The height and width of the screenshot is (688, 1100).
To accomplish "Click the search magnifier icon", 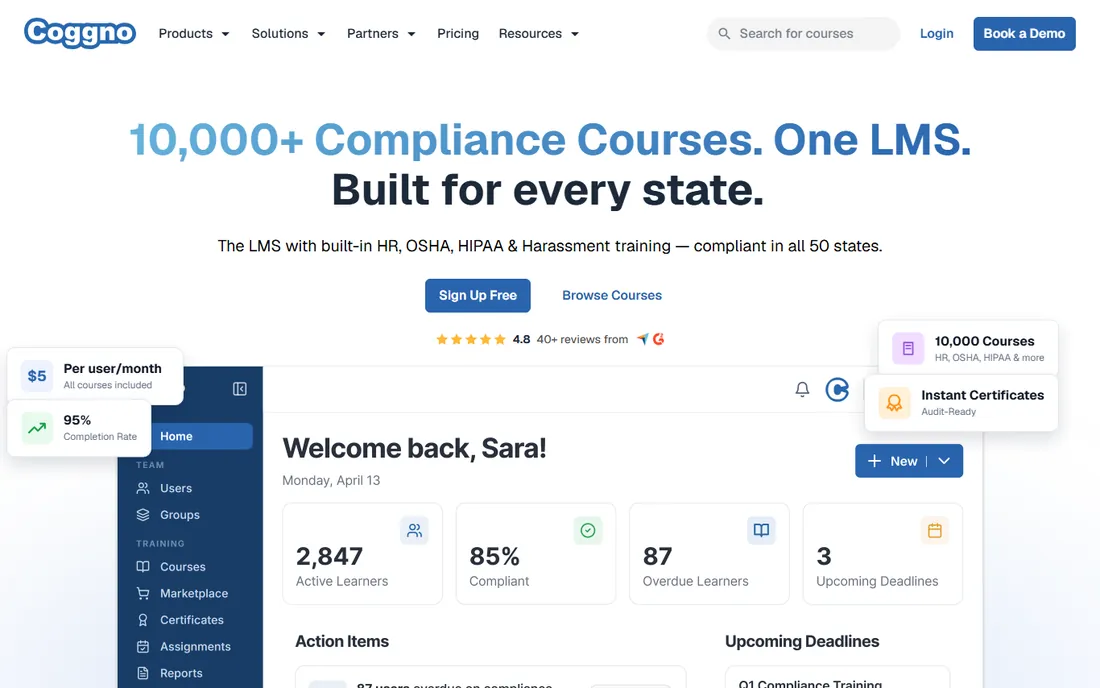I will 724,34.
